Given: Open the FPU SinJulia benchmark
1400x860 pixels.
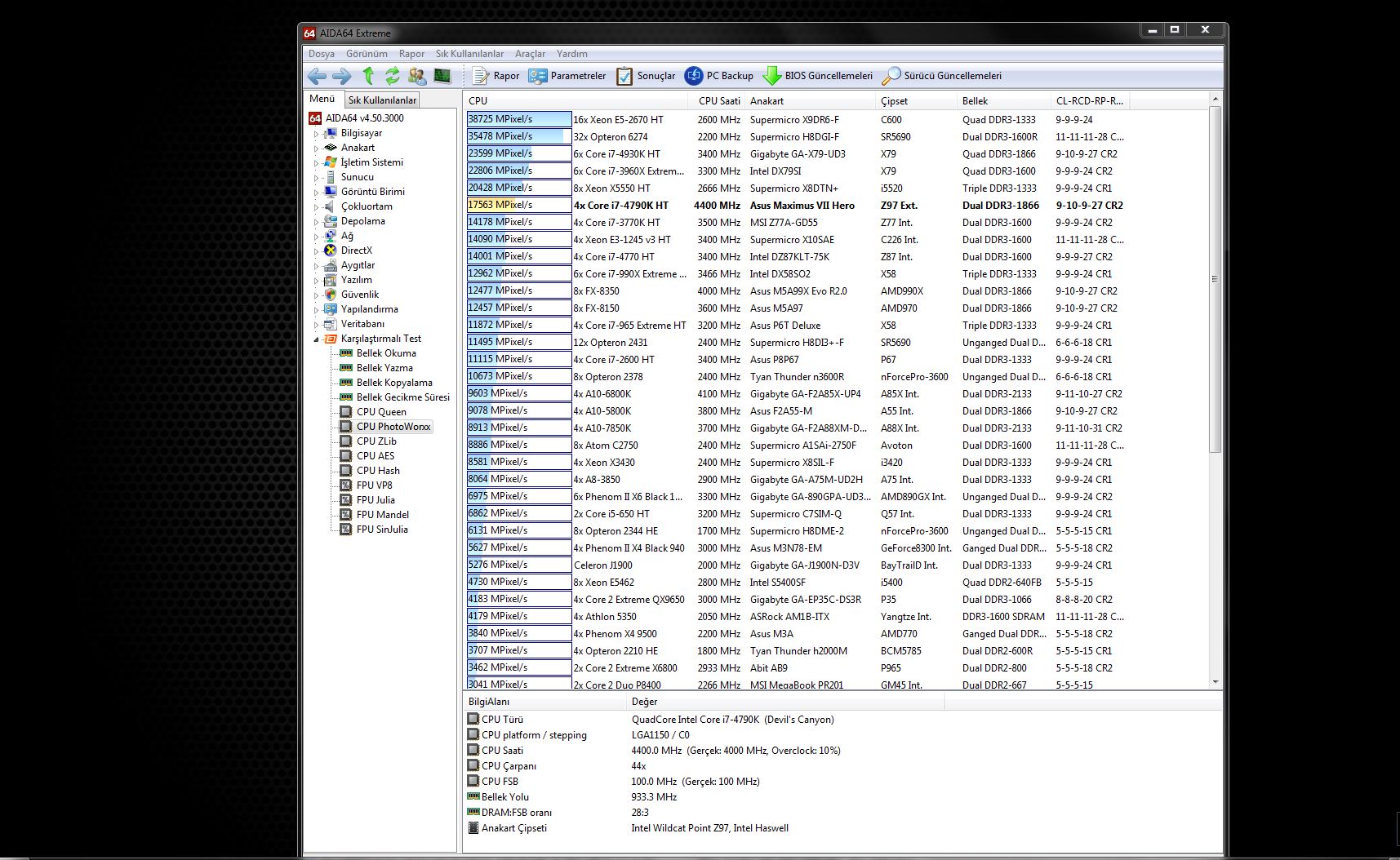Looking at the screenshot, I should pos(382,530).
